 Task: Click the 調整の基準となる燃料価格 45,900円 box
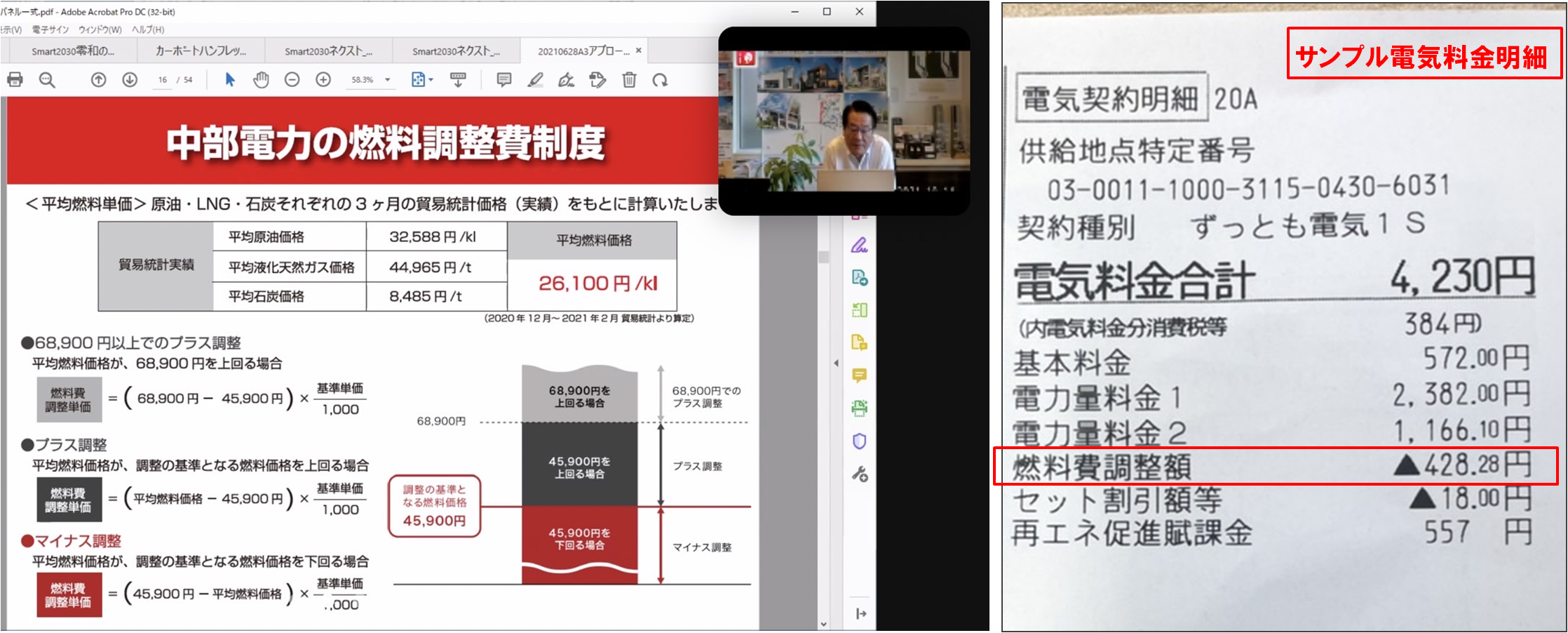point(434,507)
